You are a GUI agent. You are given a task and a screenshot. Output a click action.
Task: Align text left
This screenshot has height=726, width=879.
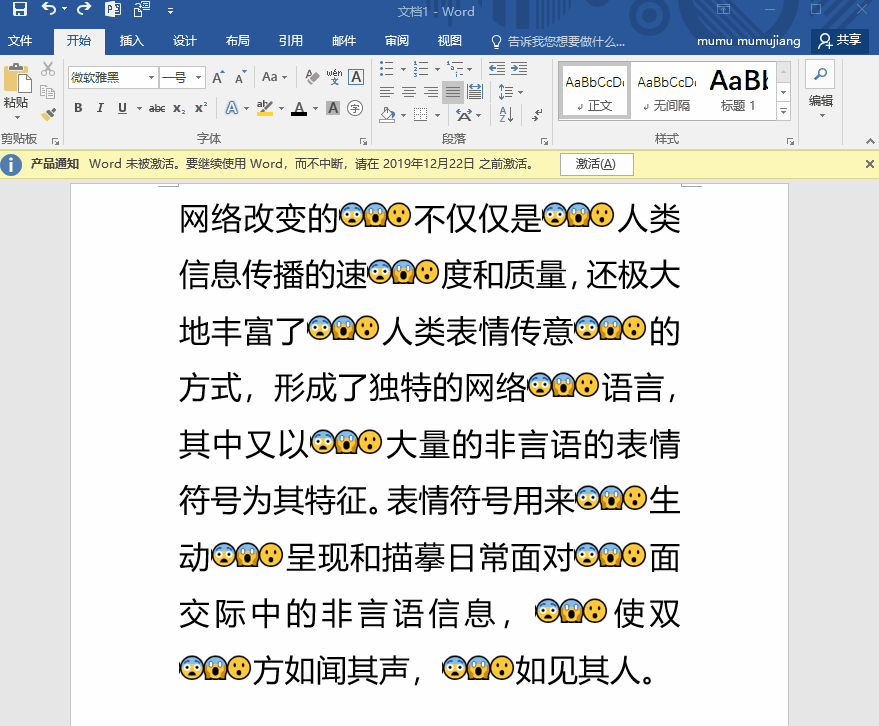pyautogui.click(x=386, y=91)
